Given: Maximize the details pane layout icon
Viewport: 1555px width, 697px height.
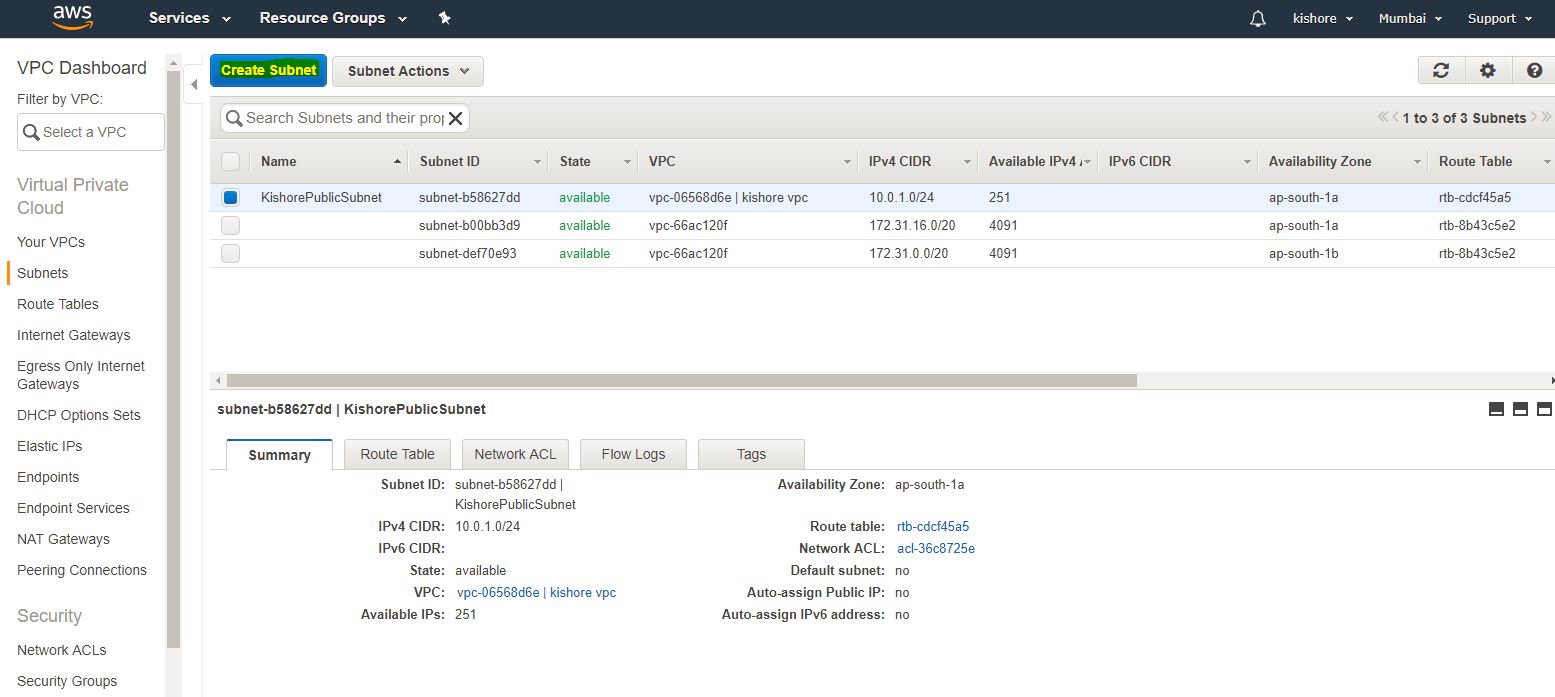Looking at the screenshot, I should coord(1544,409).
